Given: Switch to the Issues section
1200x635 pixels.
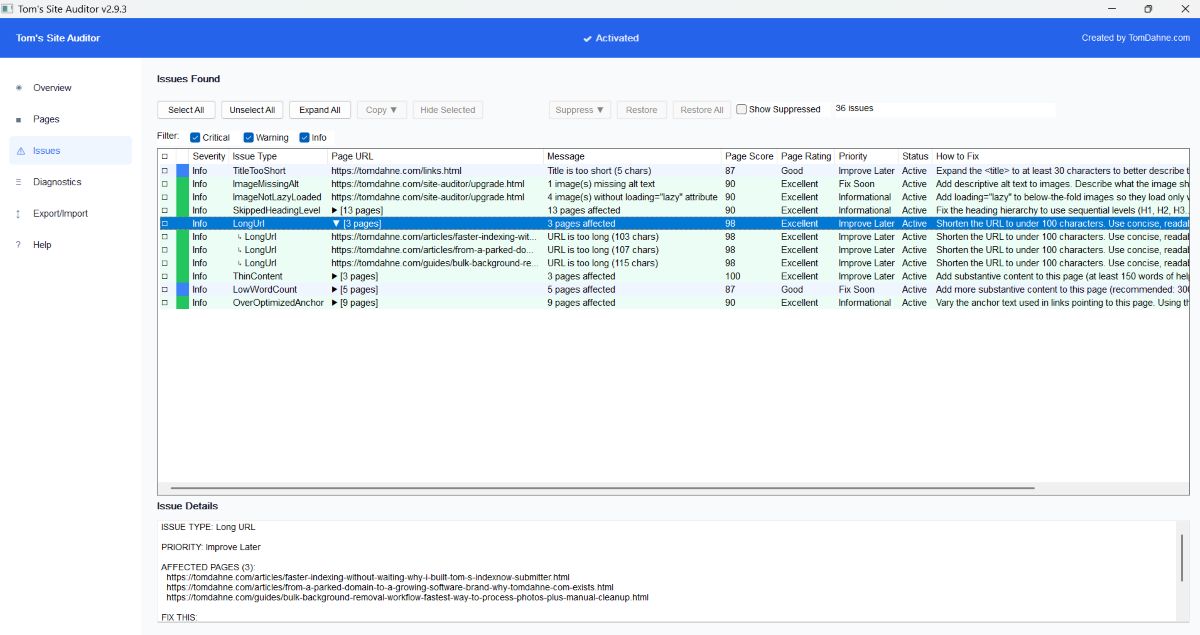Looking at the screenshot, I should coord(47,150).
